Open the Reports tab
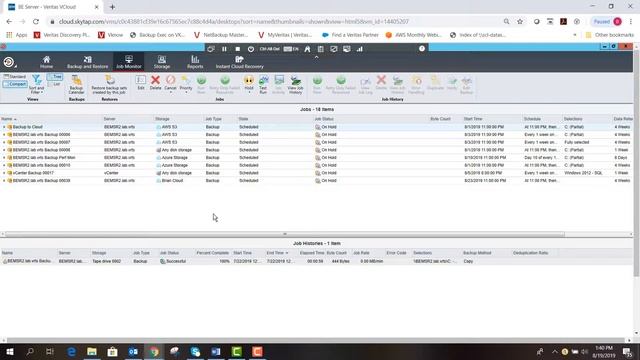The width and height of the screenshot is (640, 360). (195, 62)
